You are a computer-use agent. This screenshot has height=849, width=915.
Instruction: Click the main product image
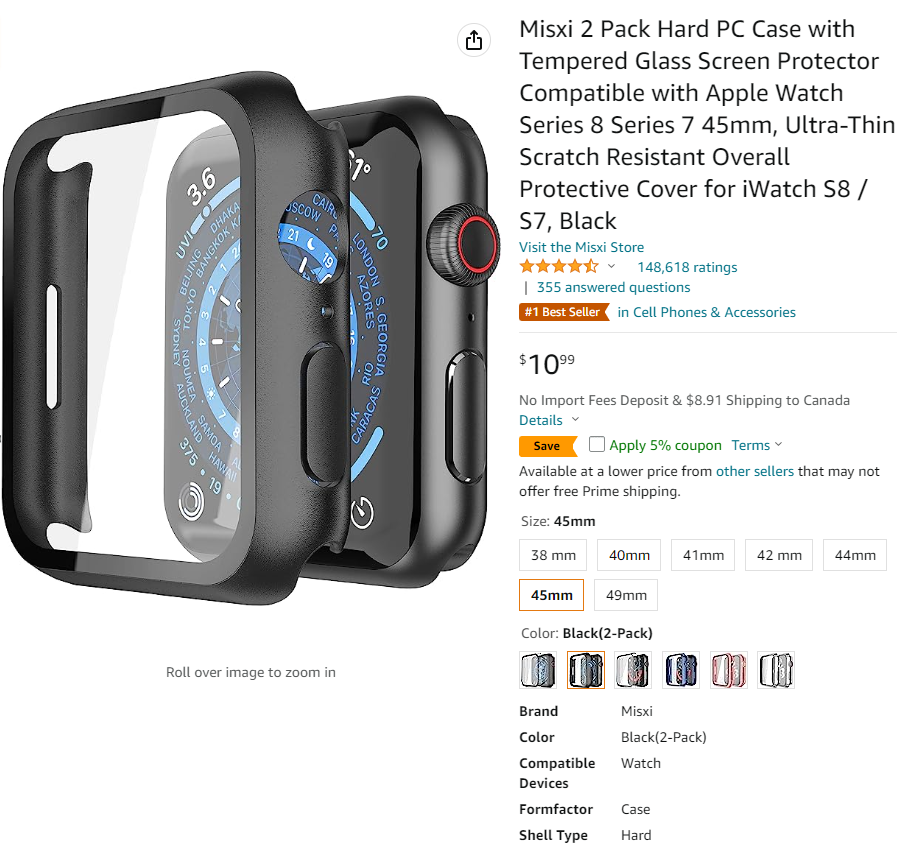click(x=251, y=338)
